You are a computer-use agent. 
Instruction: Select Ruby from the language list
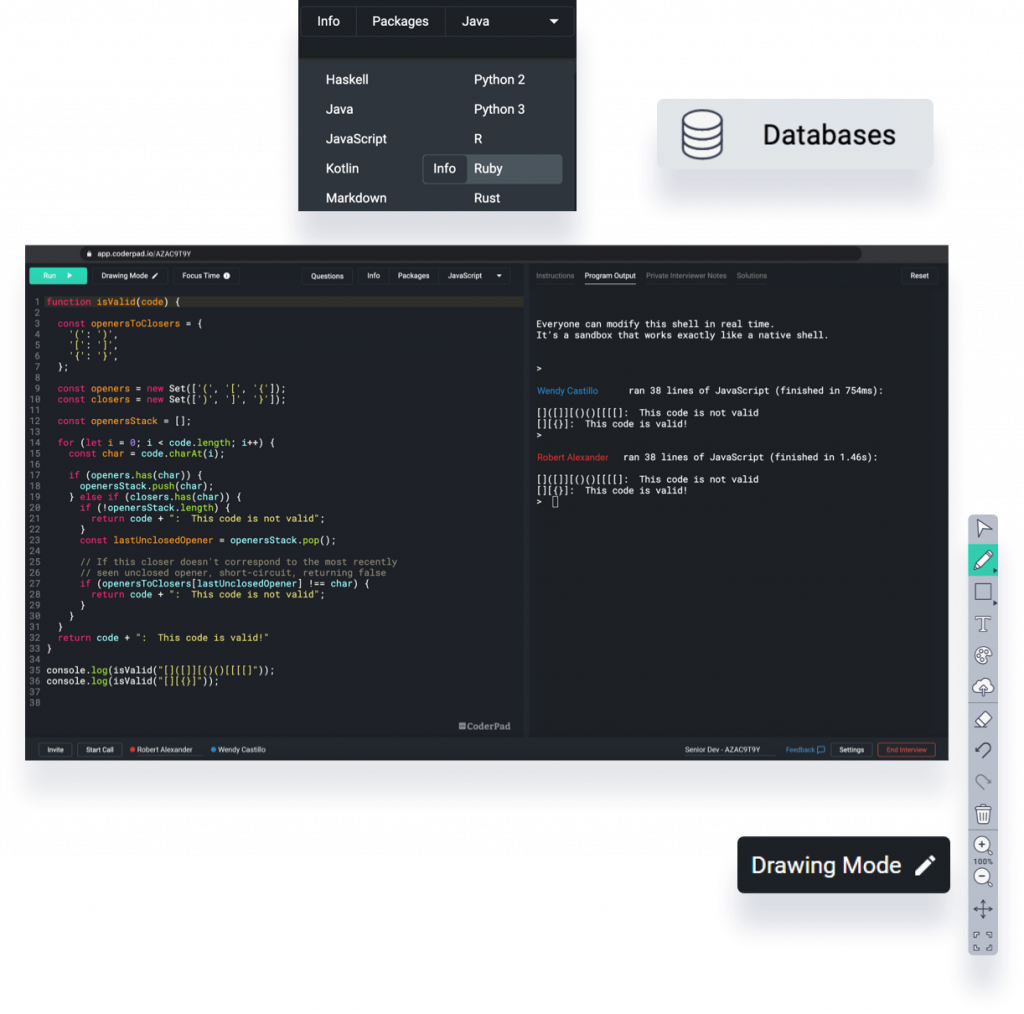click(489, 169)
